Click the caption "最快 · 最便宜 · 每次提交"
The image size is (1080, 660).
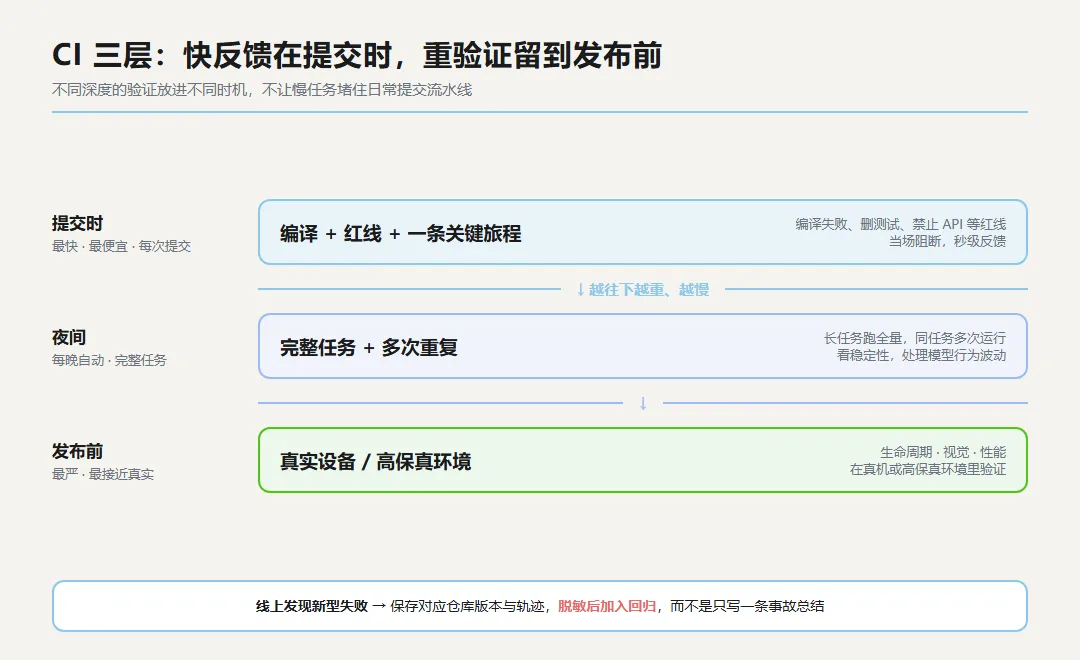(x=121, y=246)
